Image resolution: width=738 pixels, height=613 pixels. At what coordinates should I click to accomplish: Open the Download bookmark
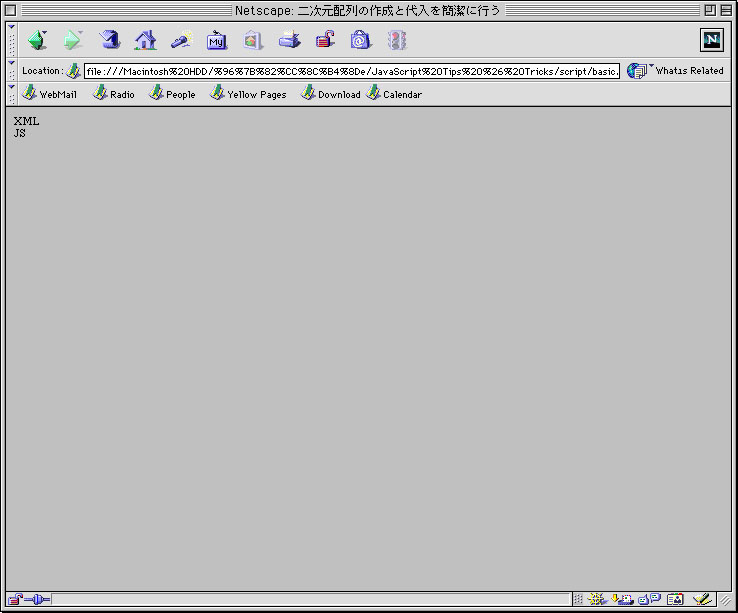click(330, 94)
